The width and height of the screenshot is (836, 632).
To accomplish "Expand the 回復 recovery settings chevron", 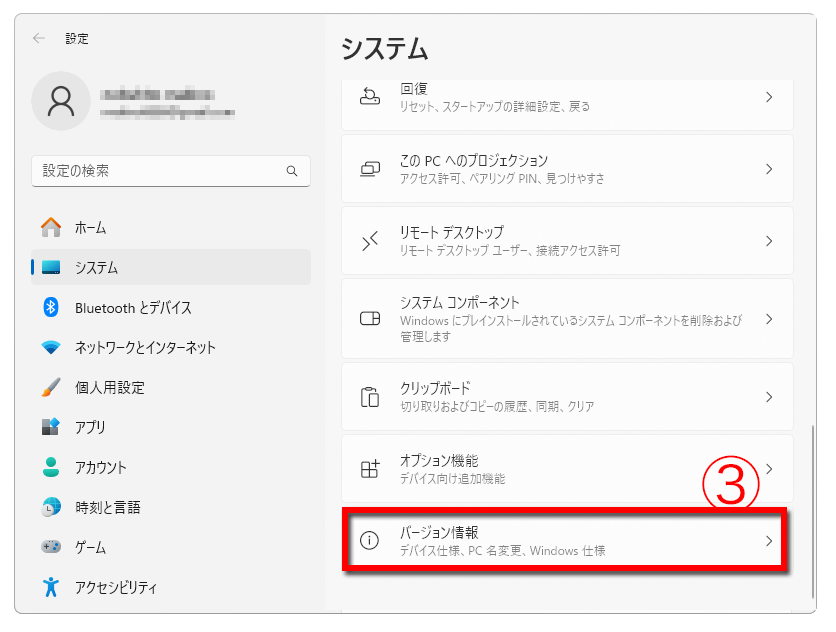I will 768,97.
